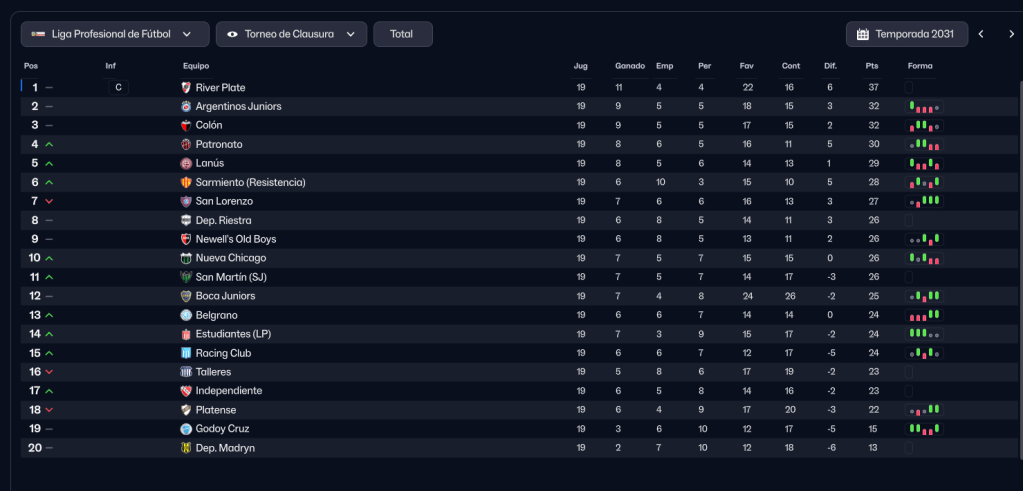Go to next season with right arrow
This screenshot has height=491, width=1023.
point(1011,34)
